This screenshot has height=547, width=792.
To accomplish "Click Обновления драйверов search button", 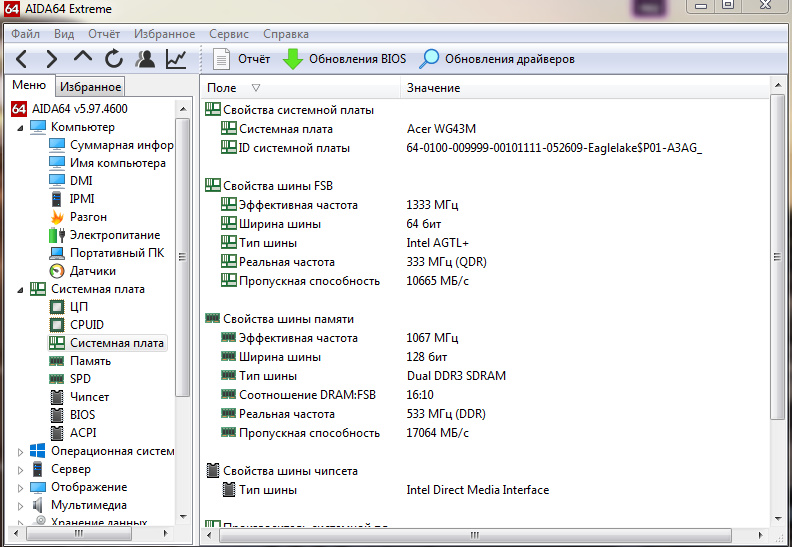I will tap(497, 59).
